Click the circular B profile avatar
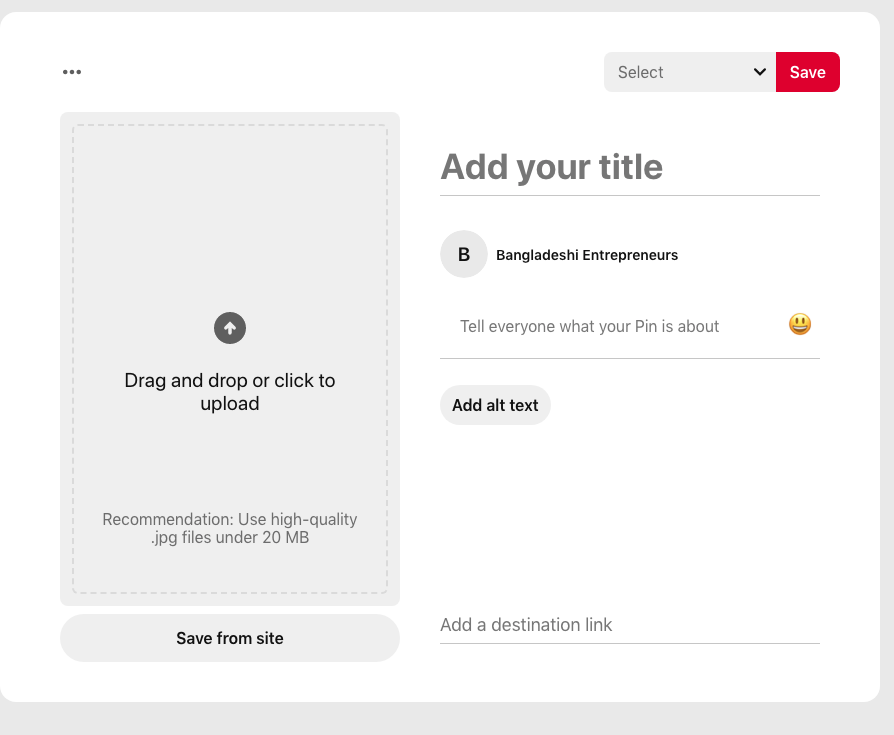Viewport: 894px width, 735px height. click(464, 254)
